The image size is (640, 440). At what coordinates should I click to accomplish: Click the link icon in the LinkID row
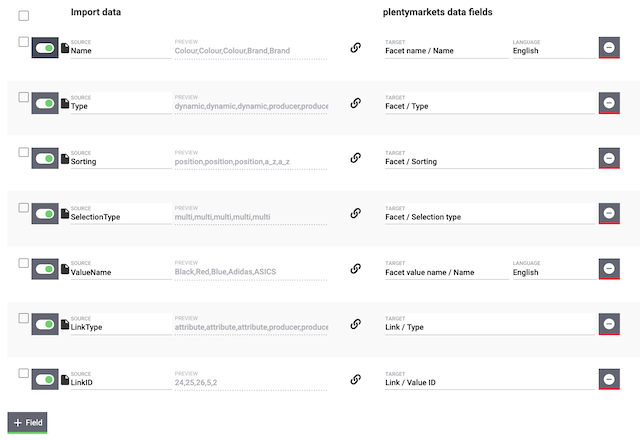355,380
